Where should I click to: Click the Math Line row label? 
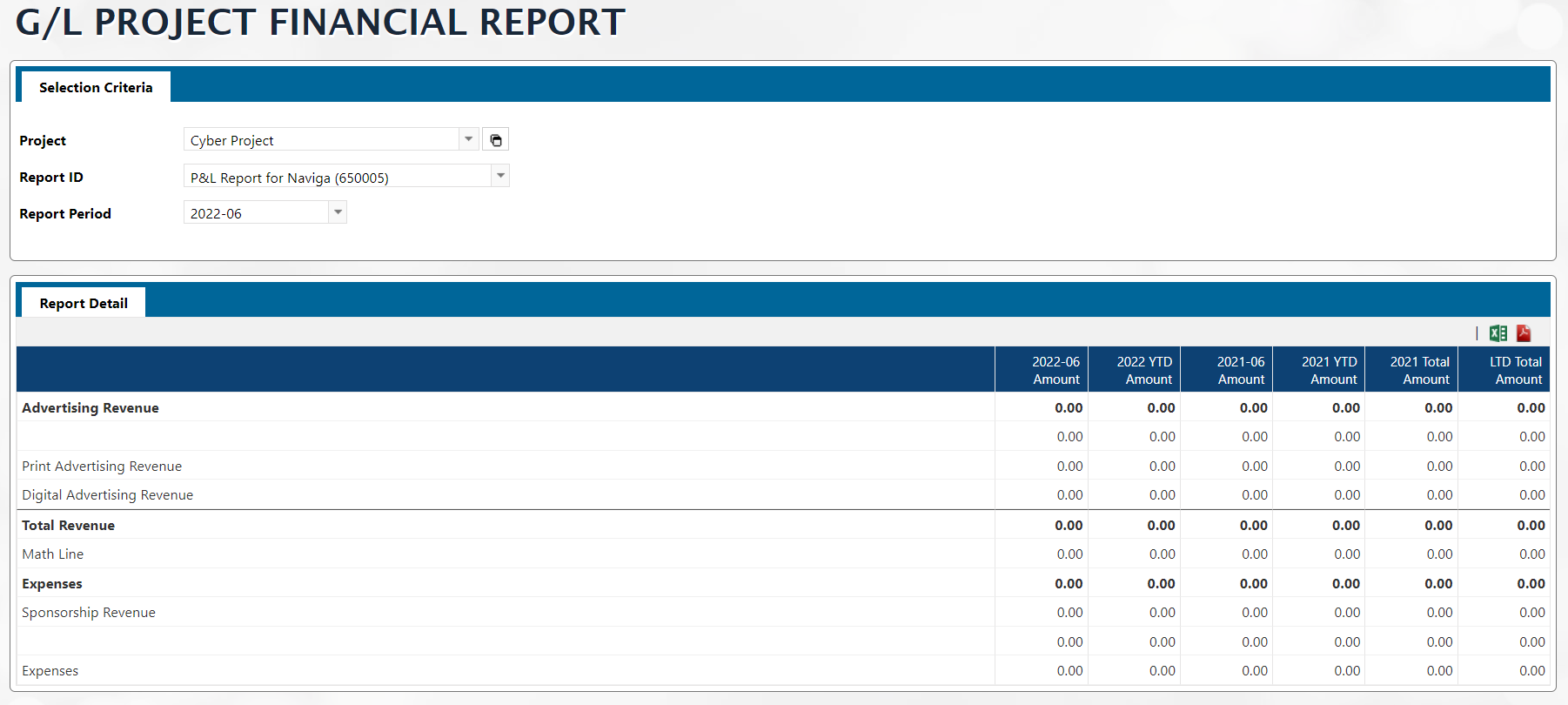[53, 554]
